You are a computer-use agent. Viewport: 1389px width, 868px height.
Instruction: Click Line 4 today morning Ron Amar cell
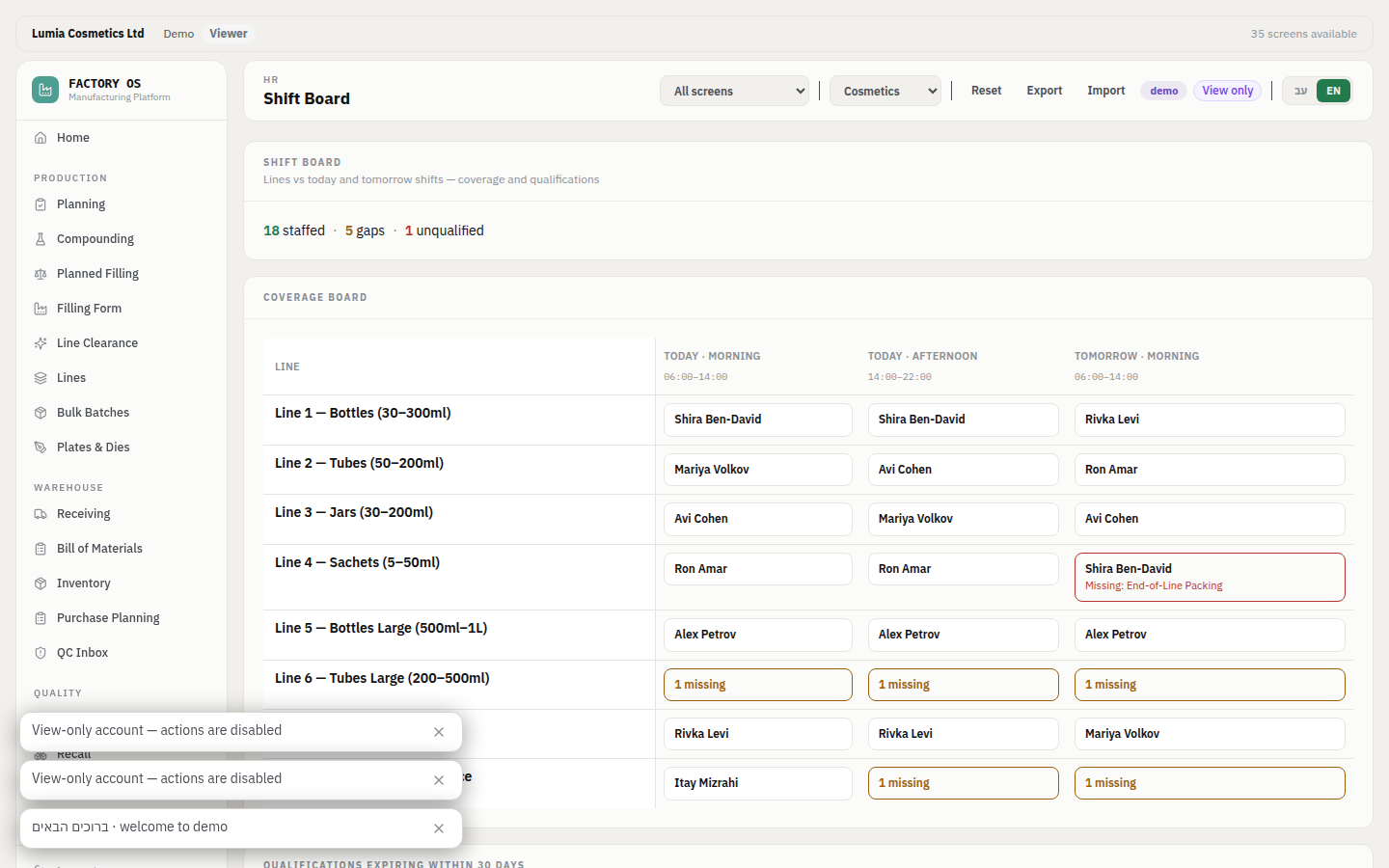pyautogui.click(x=758, y=569)
